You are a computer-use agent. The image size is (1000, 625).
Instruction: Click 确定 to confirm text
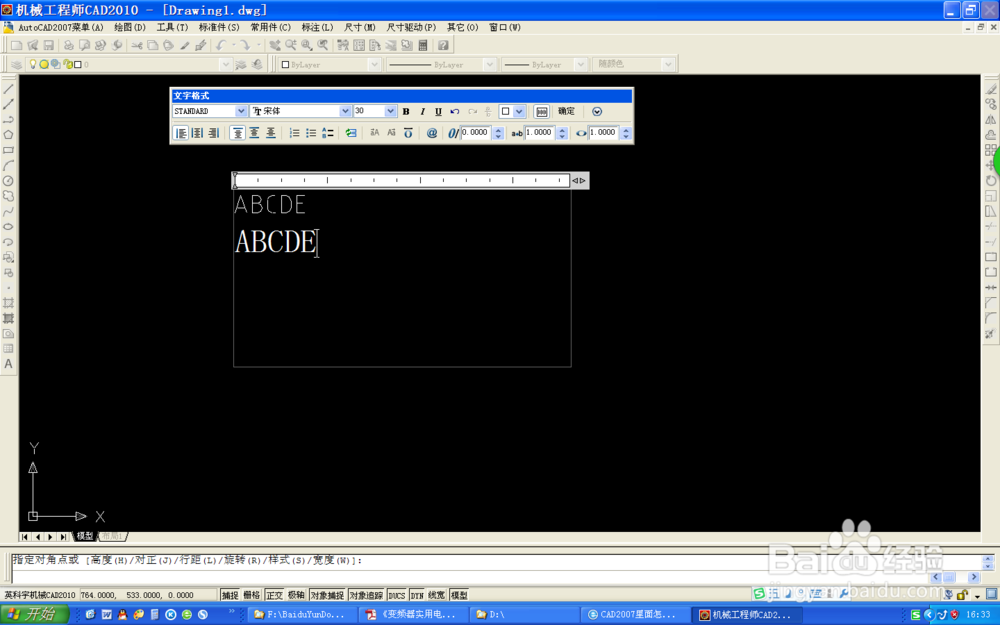point(566,111)
